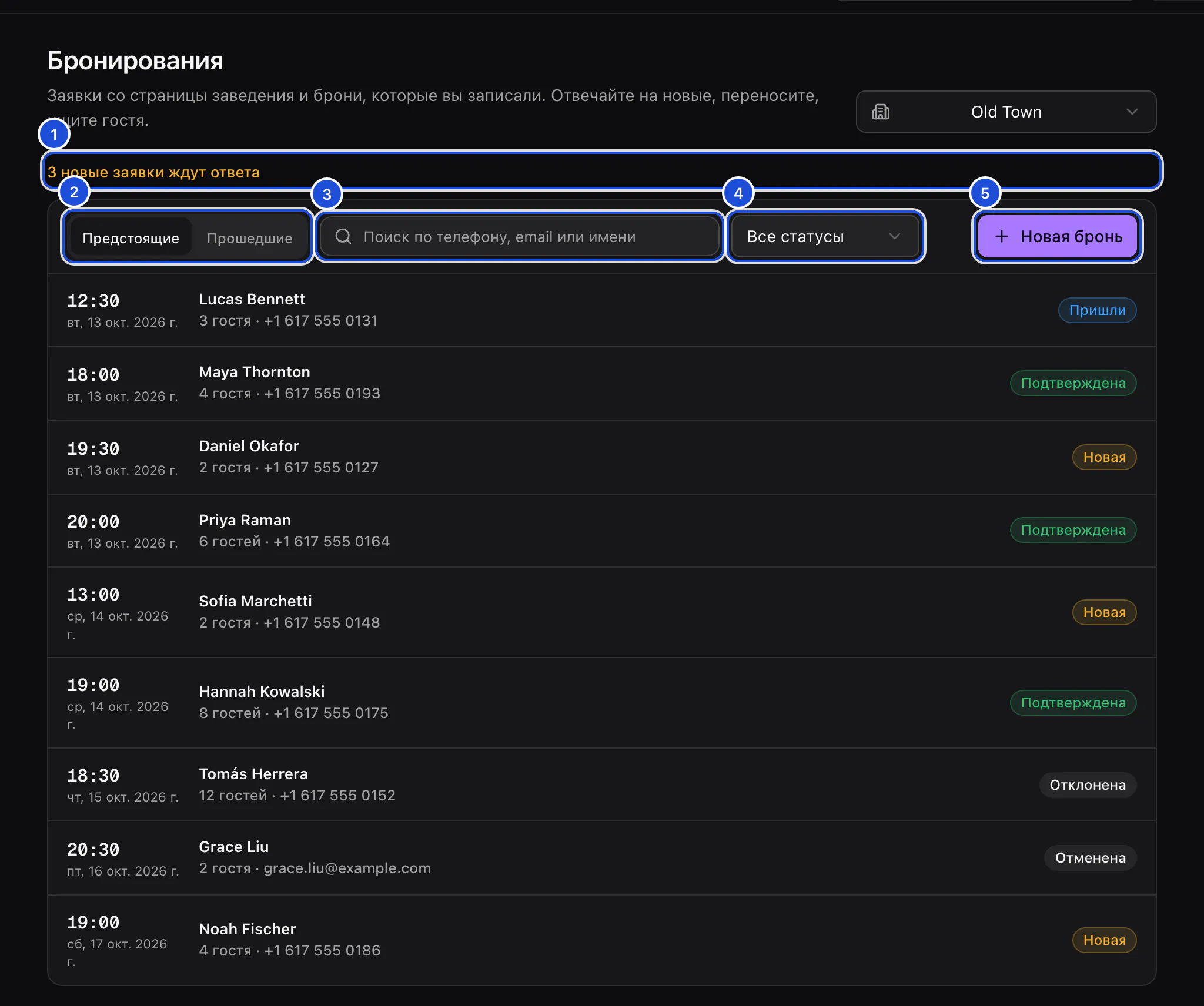
Task: Switch to the Предстоящие tab
Action: (x=131, y=238)
